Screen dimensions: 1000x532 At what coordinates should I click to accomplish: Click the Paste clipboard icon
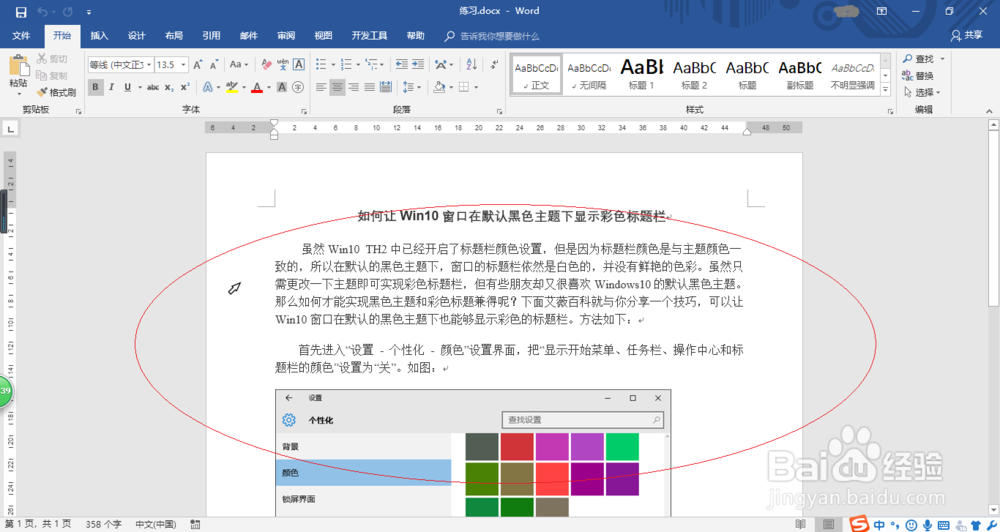pos(18,65)
